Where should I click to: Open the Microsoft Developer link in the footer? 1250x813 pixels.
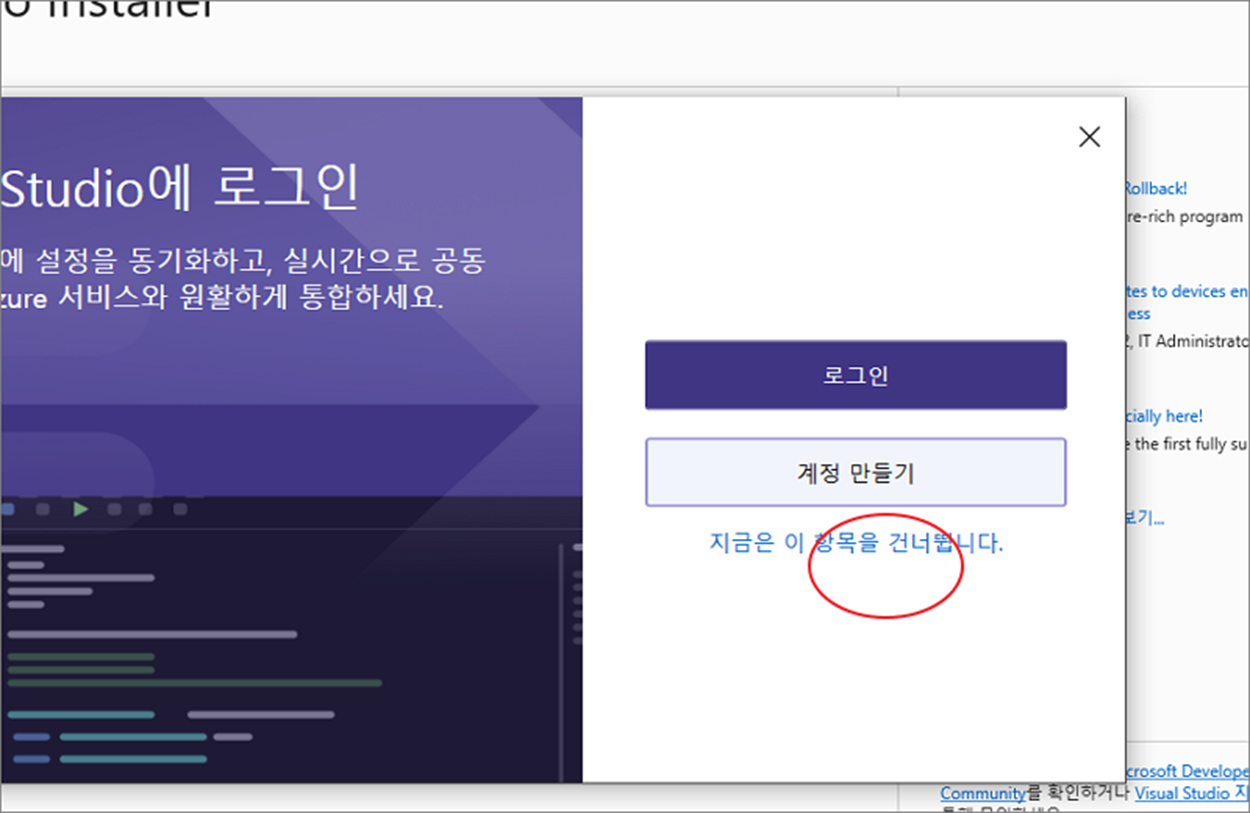coord(1187,771)
